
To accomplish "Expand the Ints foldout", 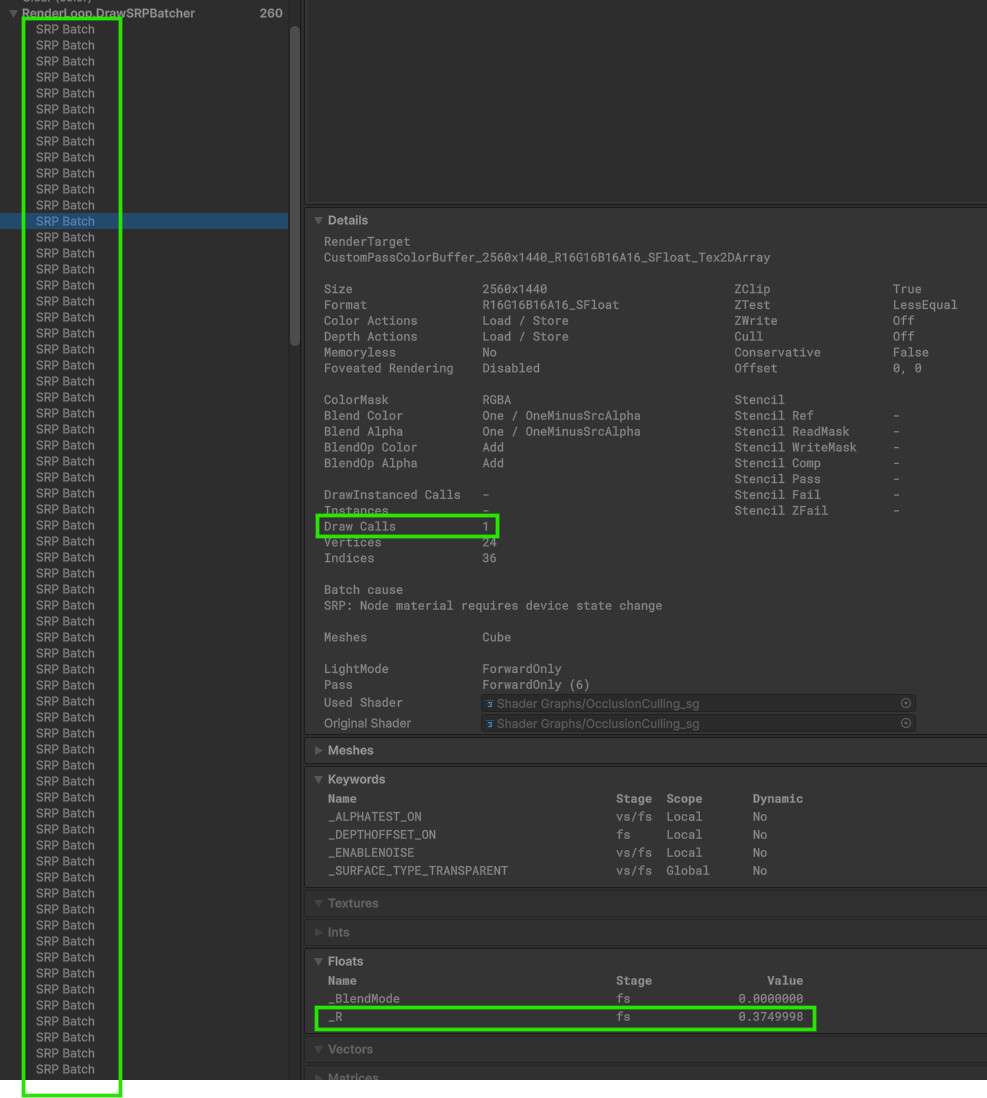I will point(319,932).
